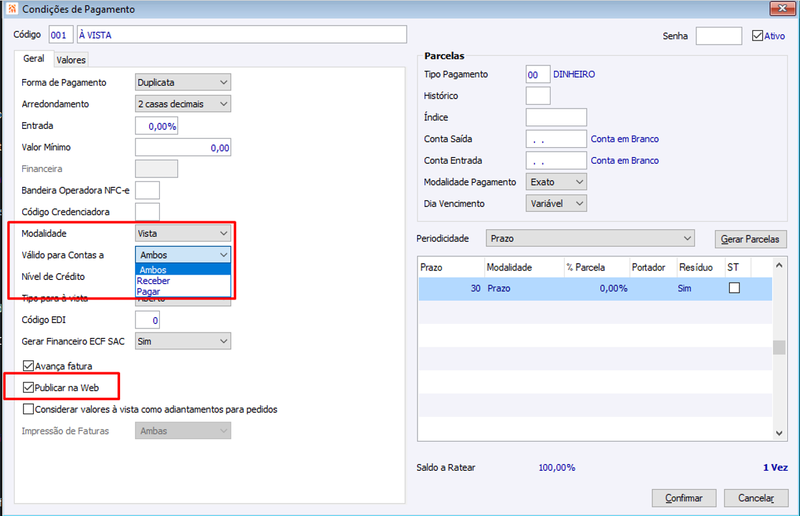This screenshot has height=516, width=800.
Task: Click the 100,00% Saldo a Ratear value
Action: pos(557,468)
